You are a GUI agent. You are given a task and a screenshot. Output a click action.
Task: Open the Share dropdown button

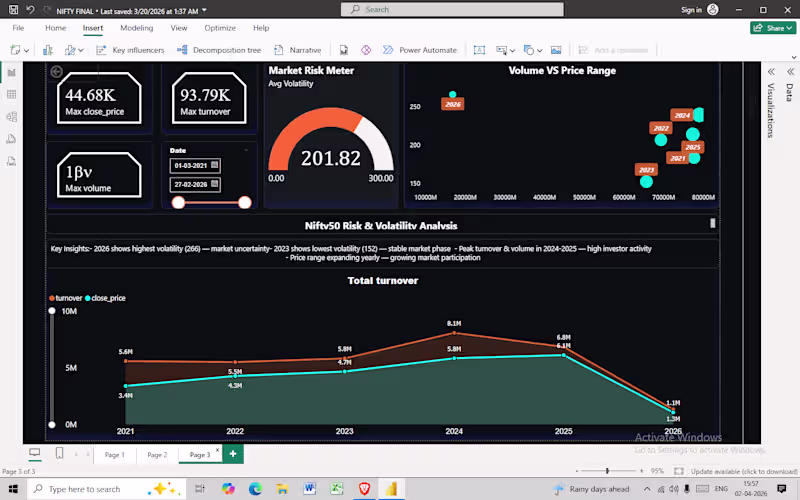(773, 28)
